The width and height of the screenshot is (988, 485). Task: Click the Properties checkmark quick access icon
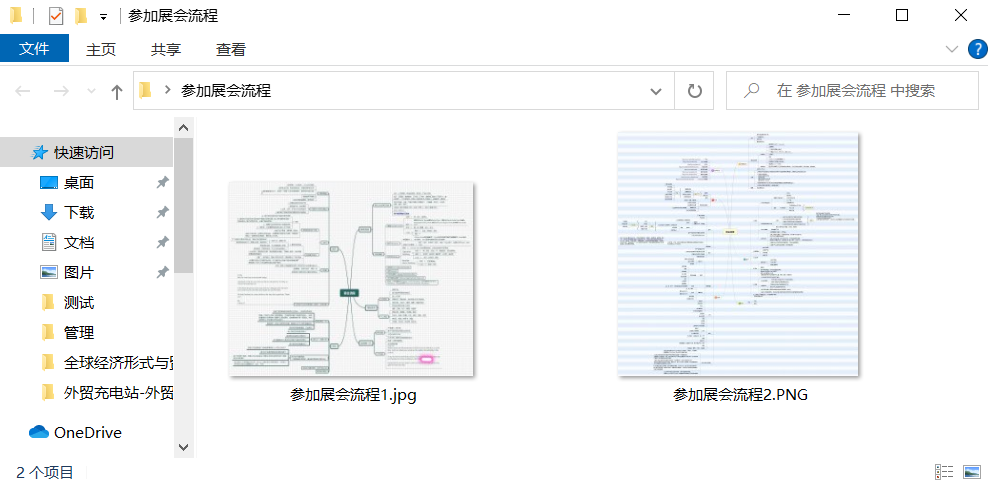[x=55, y=16]
